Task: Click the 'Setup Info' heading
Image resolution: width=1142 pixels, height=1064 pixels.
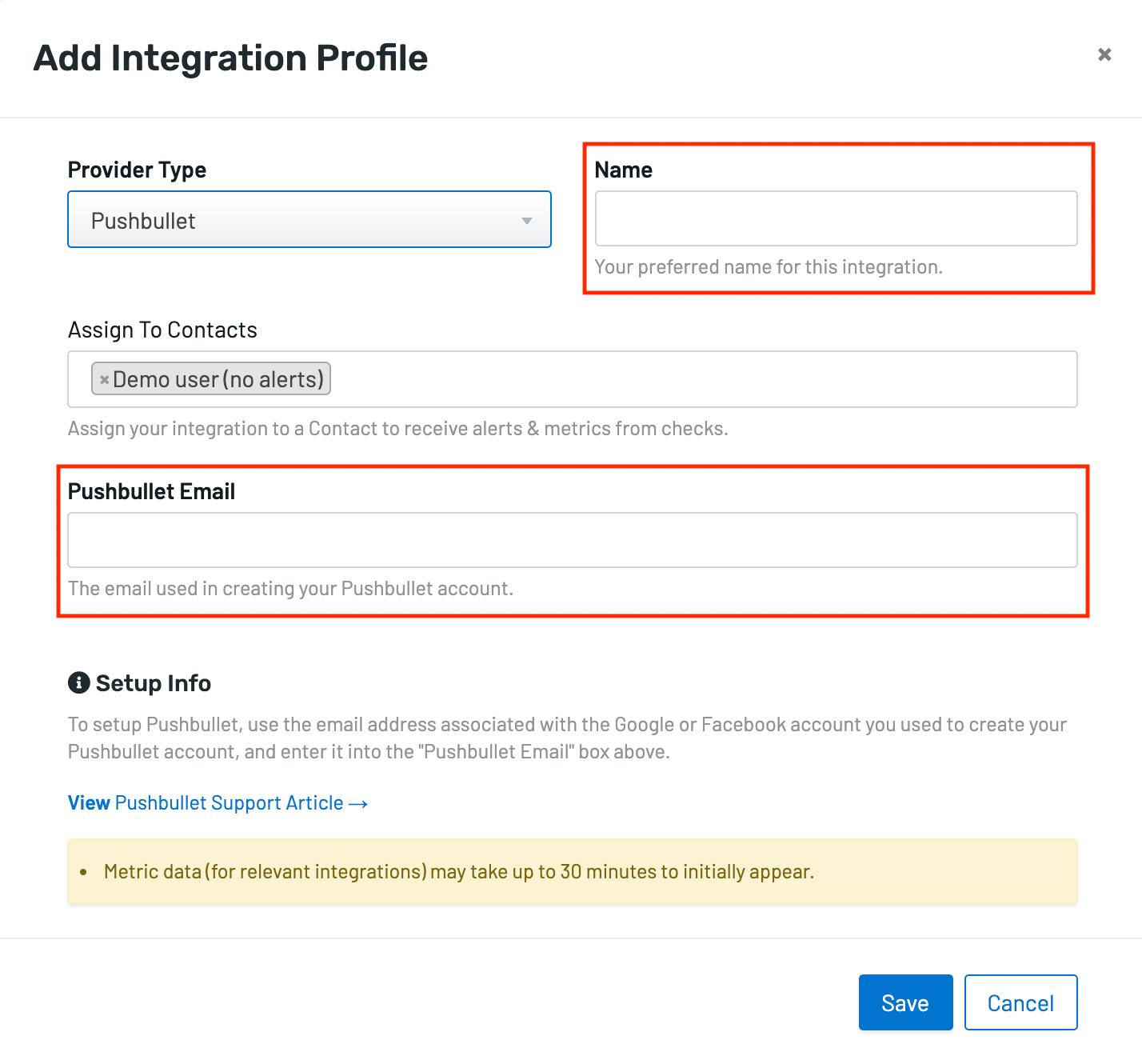Action: click(153, 682)
